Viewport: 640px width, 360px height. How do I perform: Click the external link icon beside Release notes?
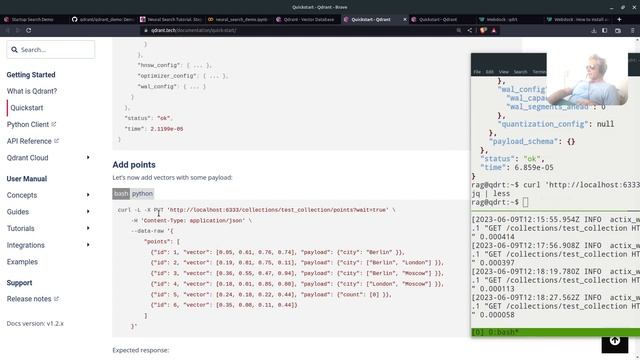coord(56,299)
